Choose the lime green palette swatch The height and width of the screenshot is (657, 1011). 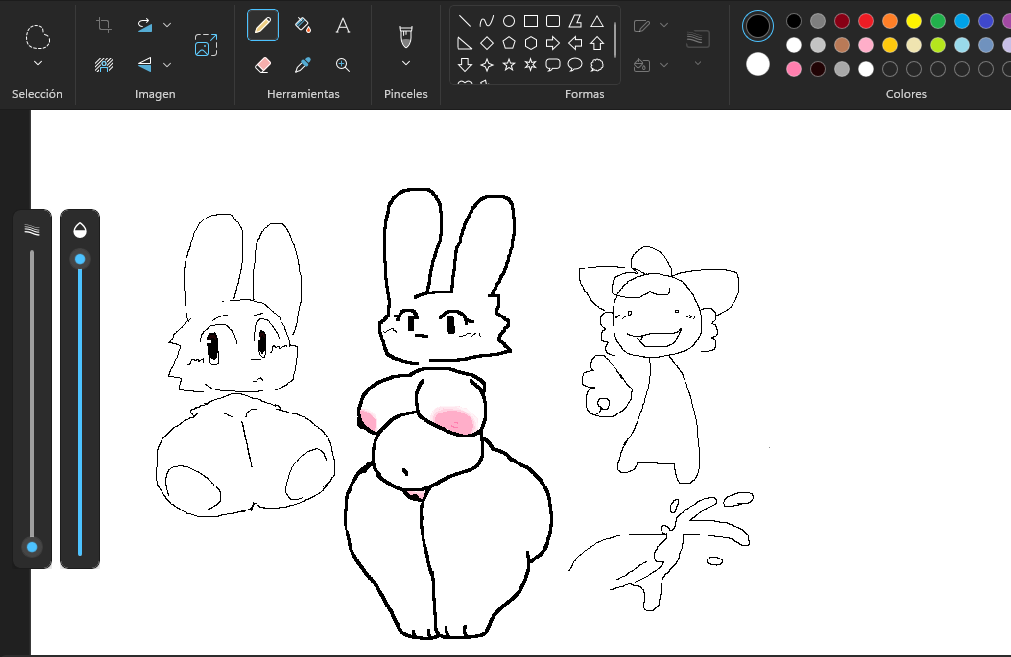[937, 45]
